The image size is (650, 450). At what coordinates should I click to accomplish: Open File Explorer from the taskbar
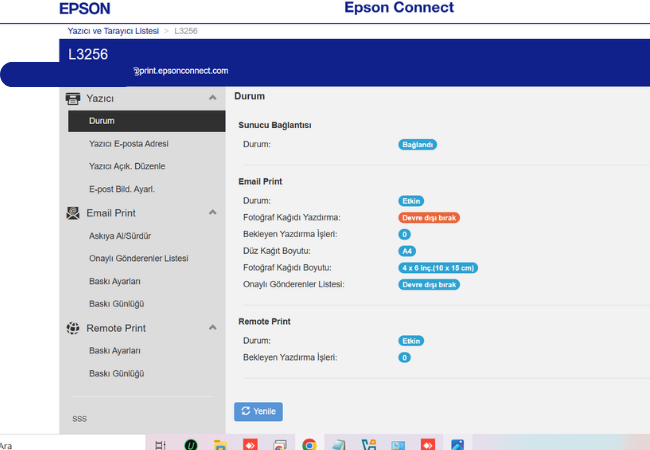[x=220, y=444]
